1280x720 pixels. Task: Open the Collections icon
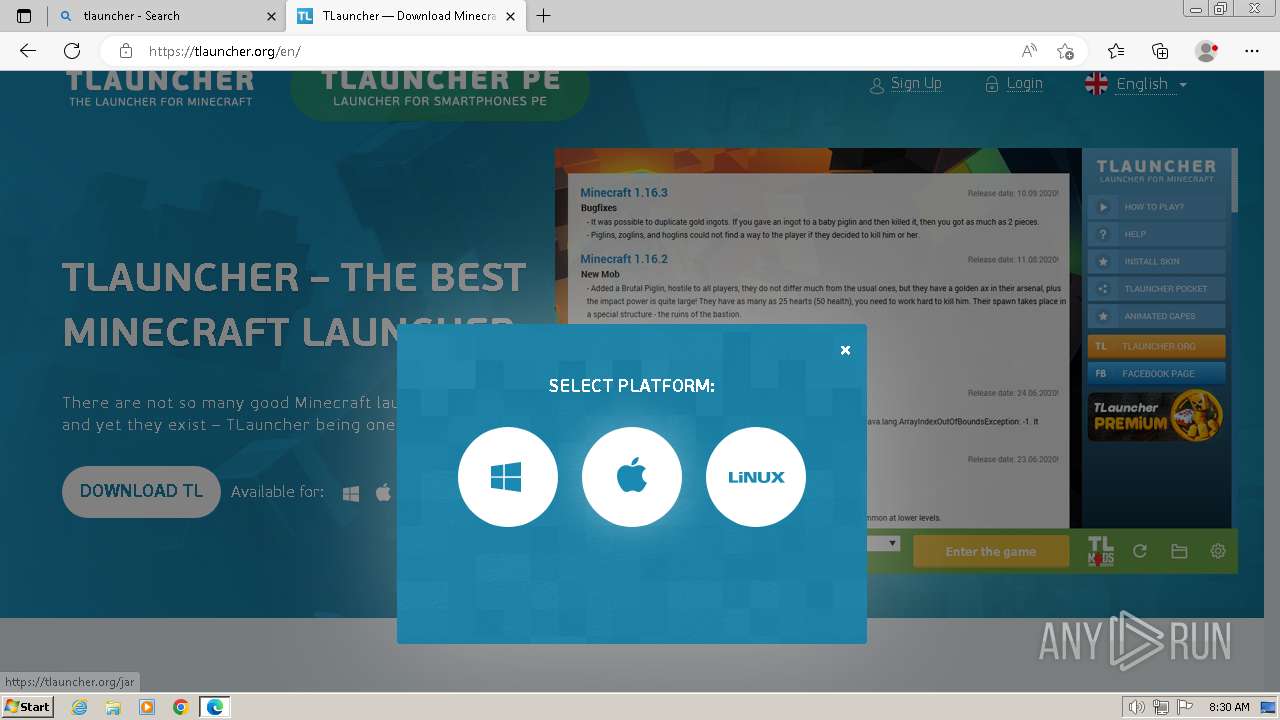click(x=1160, y=51)
